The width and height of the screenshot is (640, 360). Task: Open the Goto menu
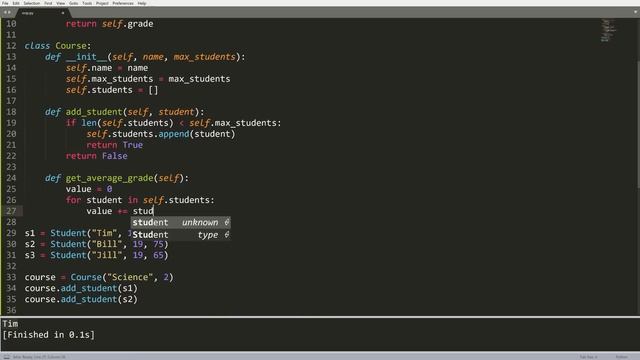tap(73, 3)
